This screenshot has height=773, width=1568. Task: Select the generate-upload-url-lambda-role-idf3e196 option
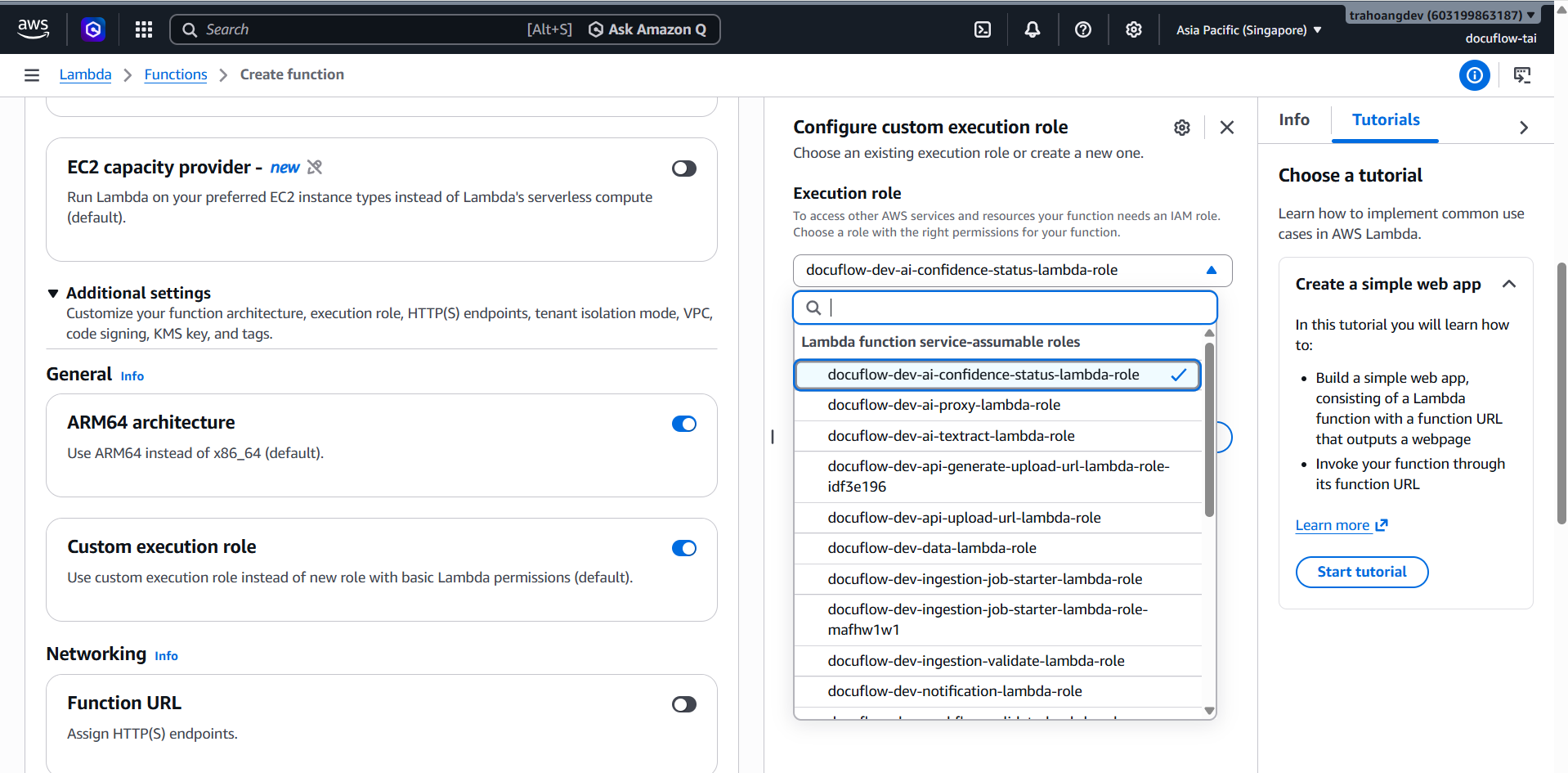point(997,476)
